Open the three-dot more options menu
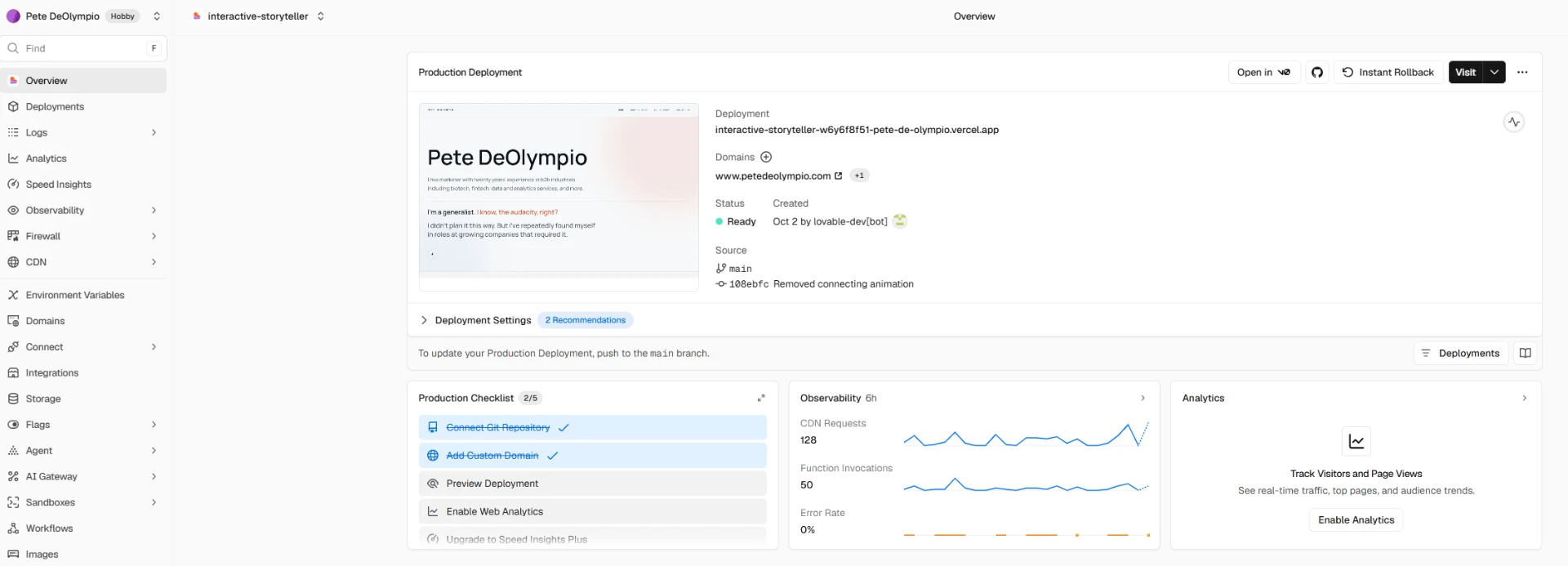 tap(1522, 72)
